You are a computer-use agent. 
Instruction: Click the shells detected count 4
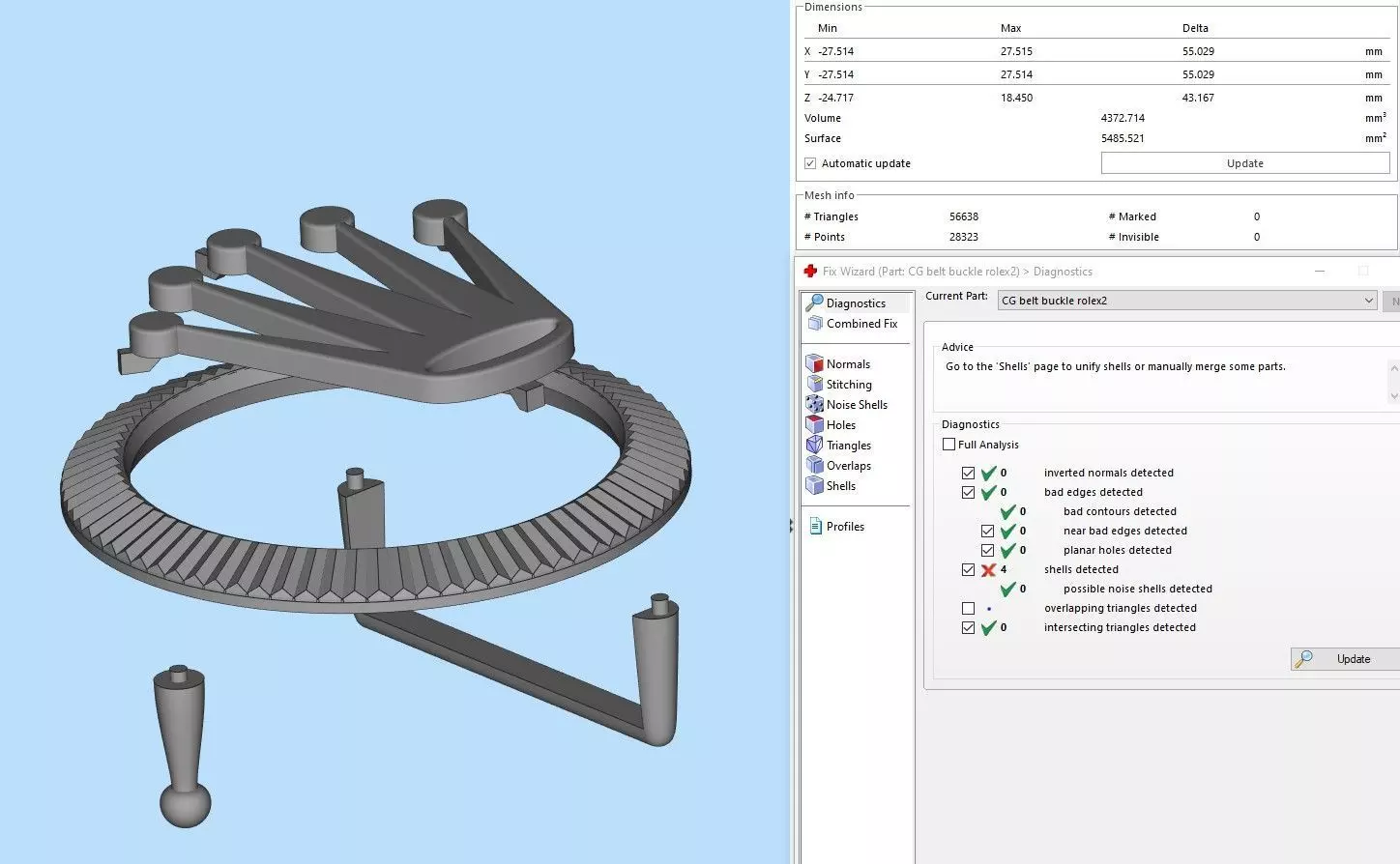[1004, 569]
